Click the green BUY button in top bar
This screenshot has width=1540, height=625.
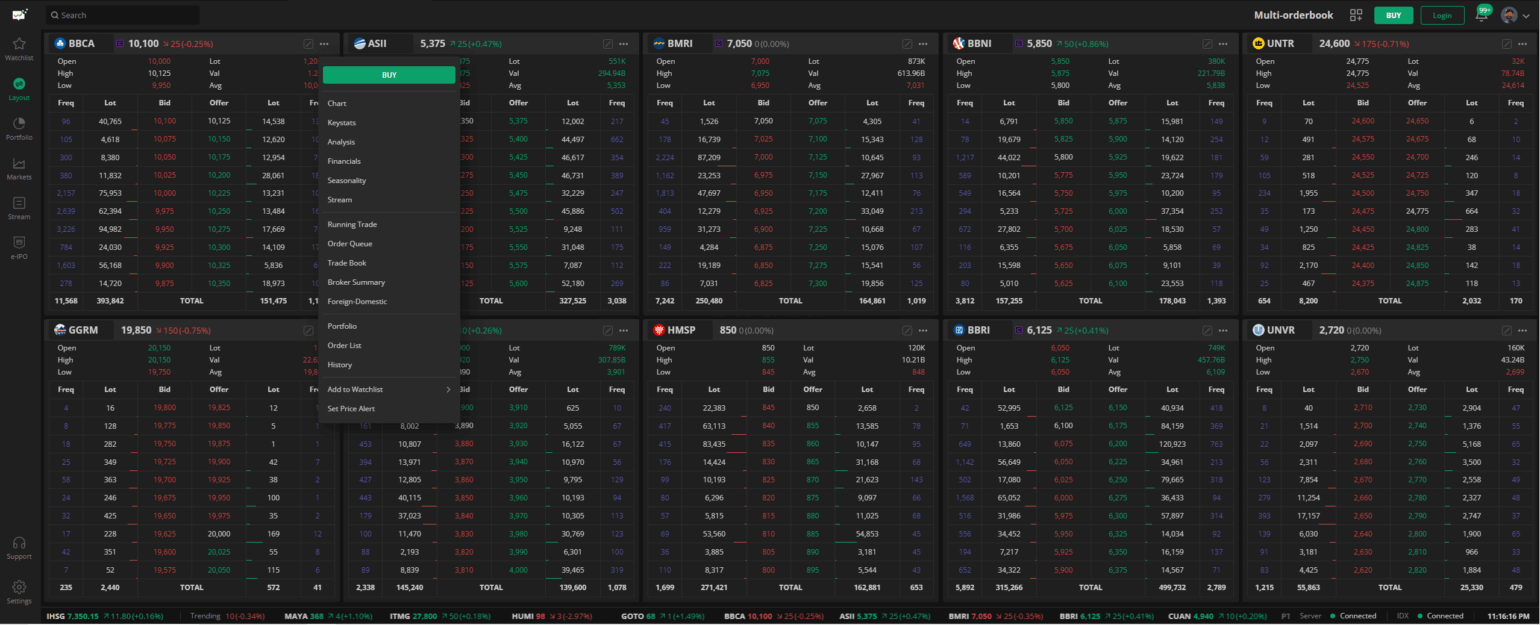tap(1394, 15)
